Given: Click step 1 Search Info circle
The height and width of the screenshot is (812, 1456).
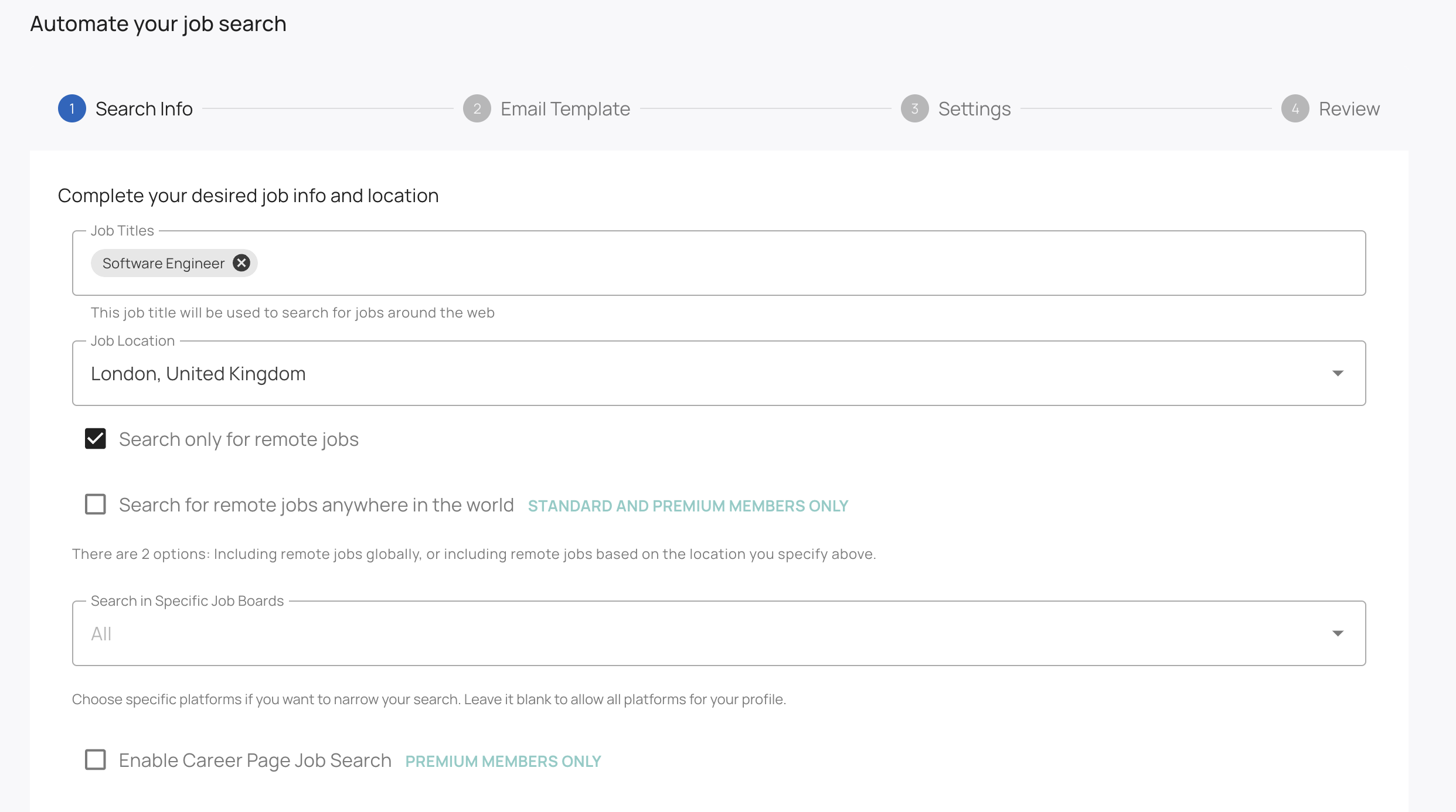Looking at the screenshot, I should (x=72, y=108).
